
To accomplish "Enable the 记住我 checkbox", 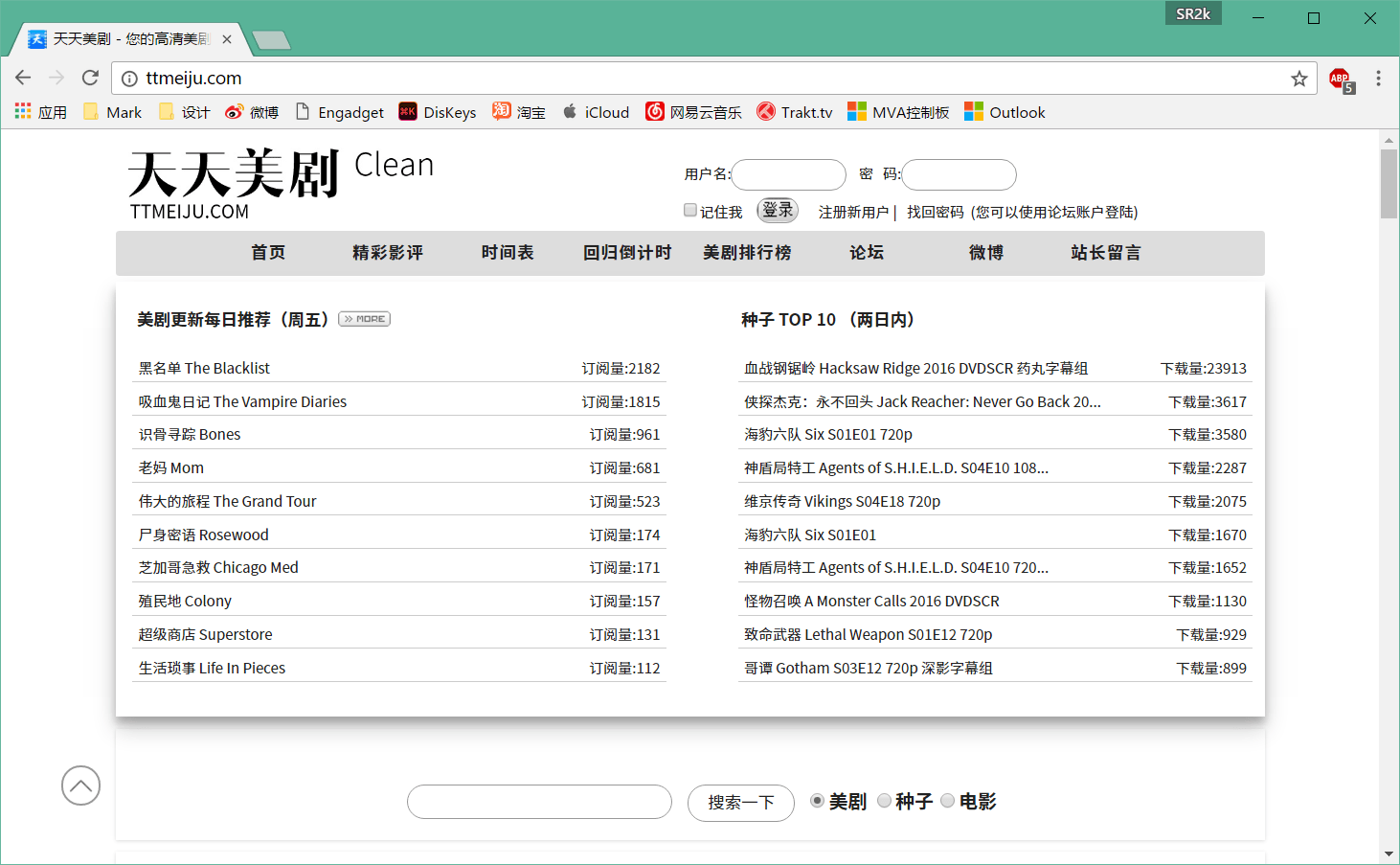I will 690,211.
